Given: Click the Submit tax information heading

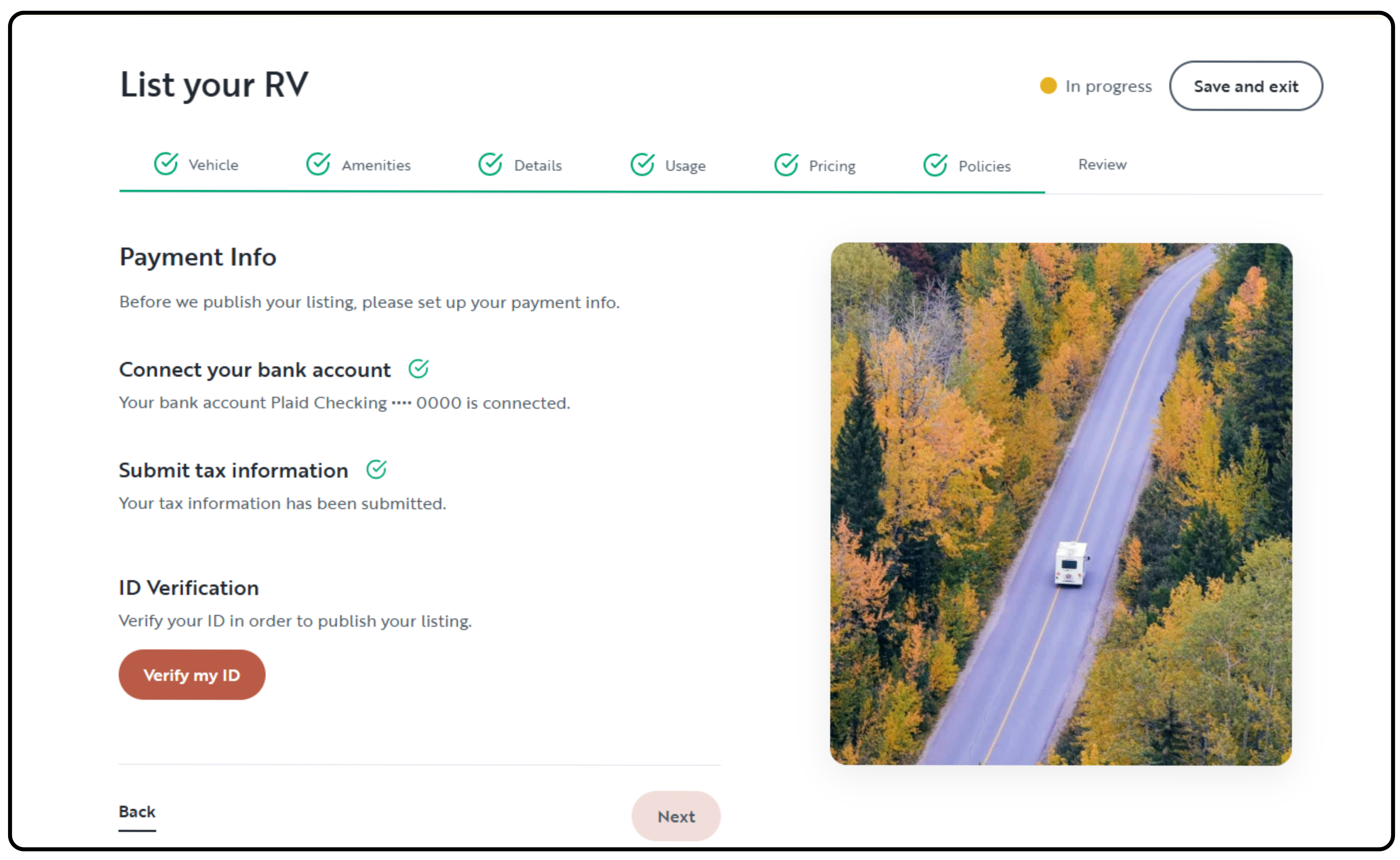Looking at the screenshot, I should 233,470.
